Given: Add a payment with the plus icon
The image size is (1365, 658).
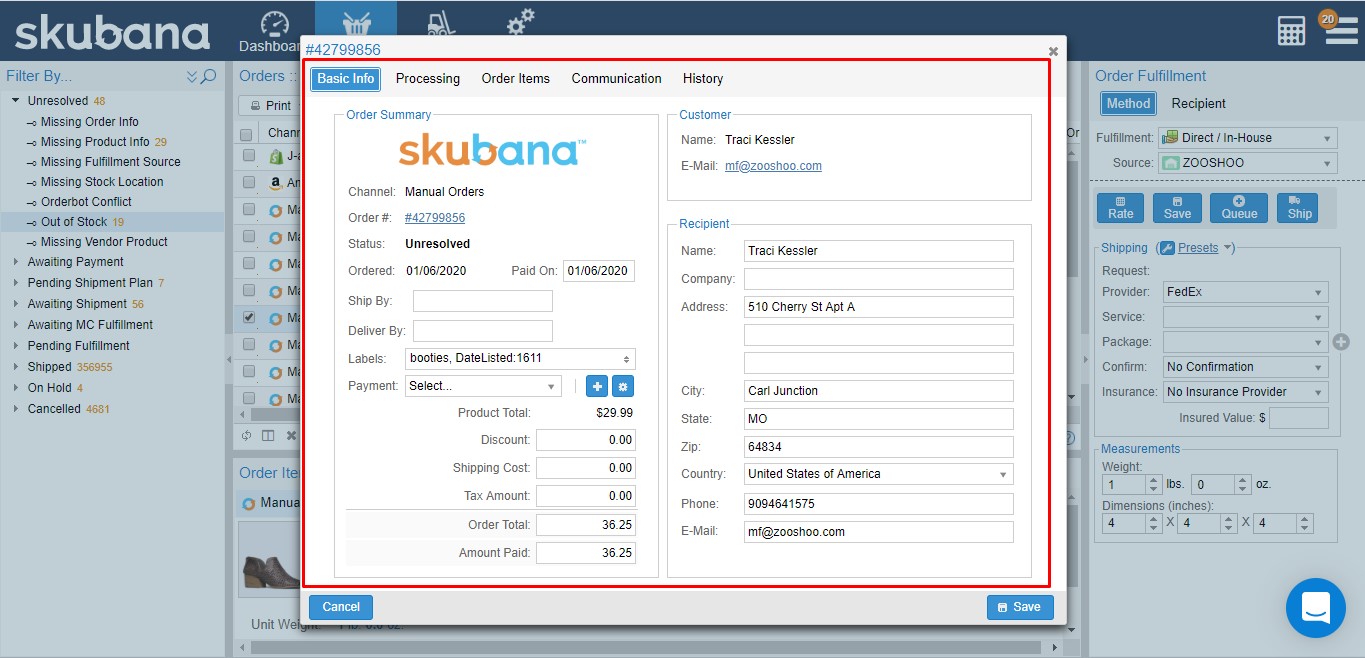Looking at the screenshot, I should pyautogui.click(x=596, y=386).
